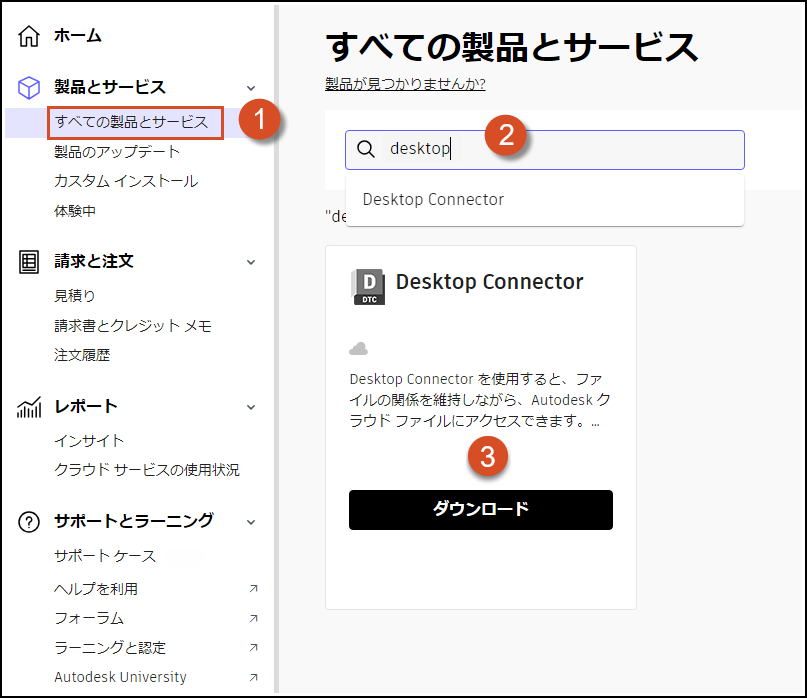This screenshot has width=807, height=698.
Task: Click the 請求と注文 section heading
Action: [94, 261]
